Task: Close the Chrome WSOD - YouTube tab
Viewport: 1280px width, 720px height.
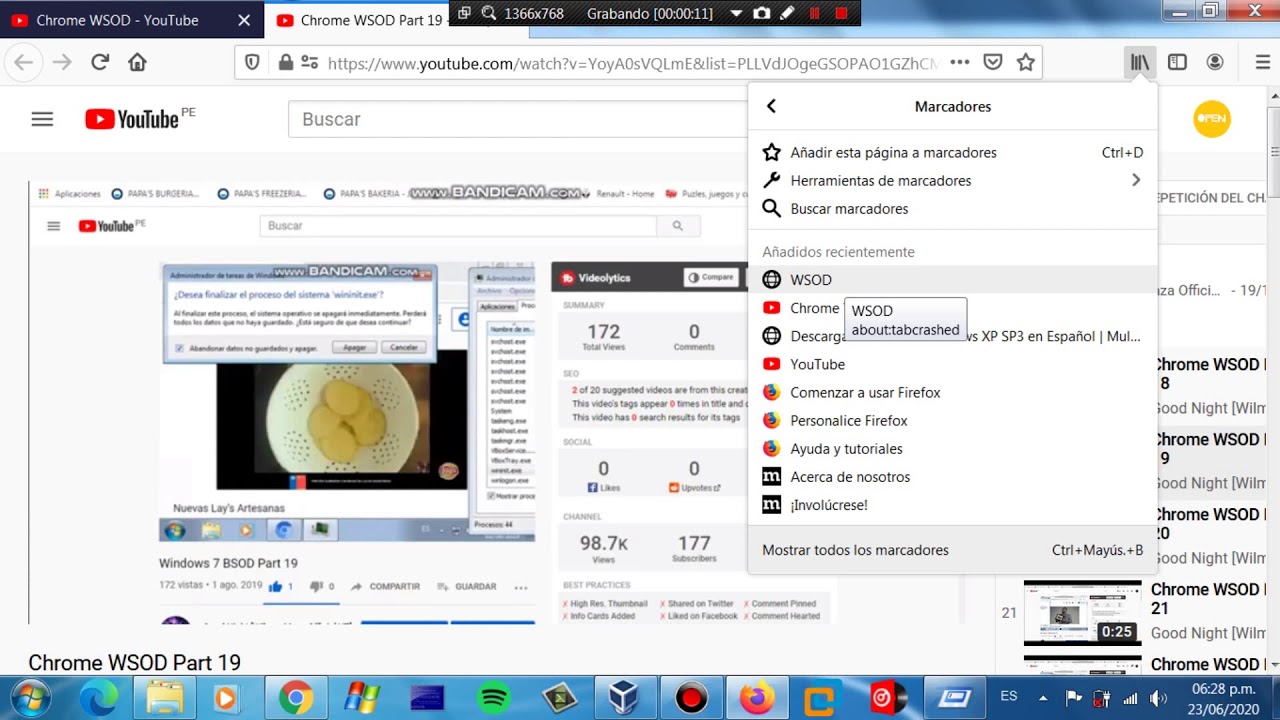Action: [x=245, y=20]
